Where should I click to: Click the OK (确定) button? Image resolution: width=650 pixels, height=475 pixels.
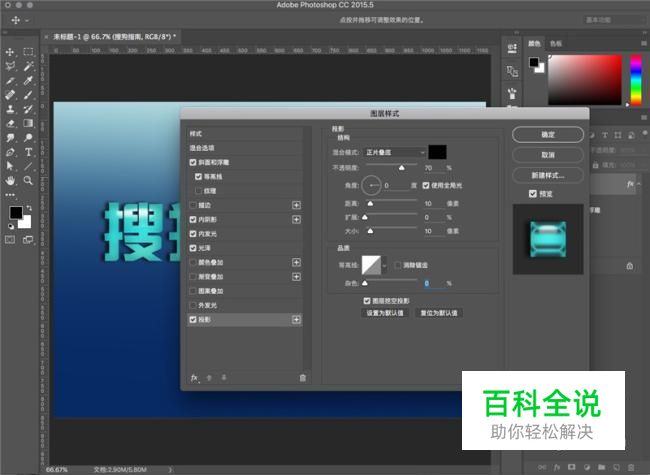coord(548,135)
